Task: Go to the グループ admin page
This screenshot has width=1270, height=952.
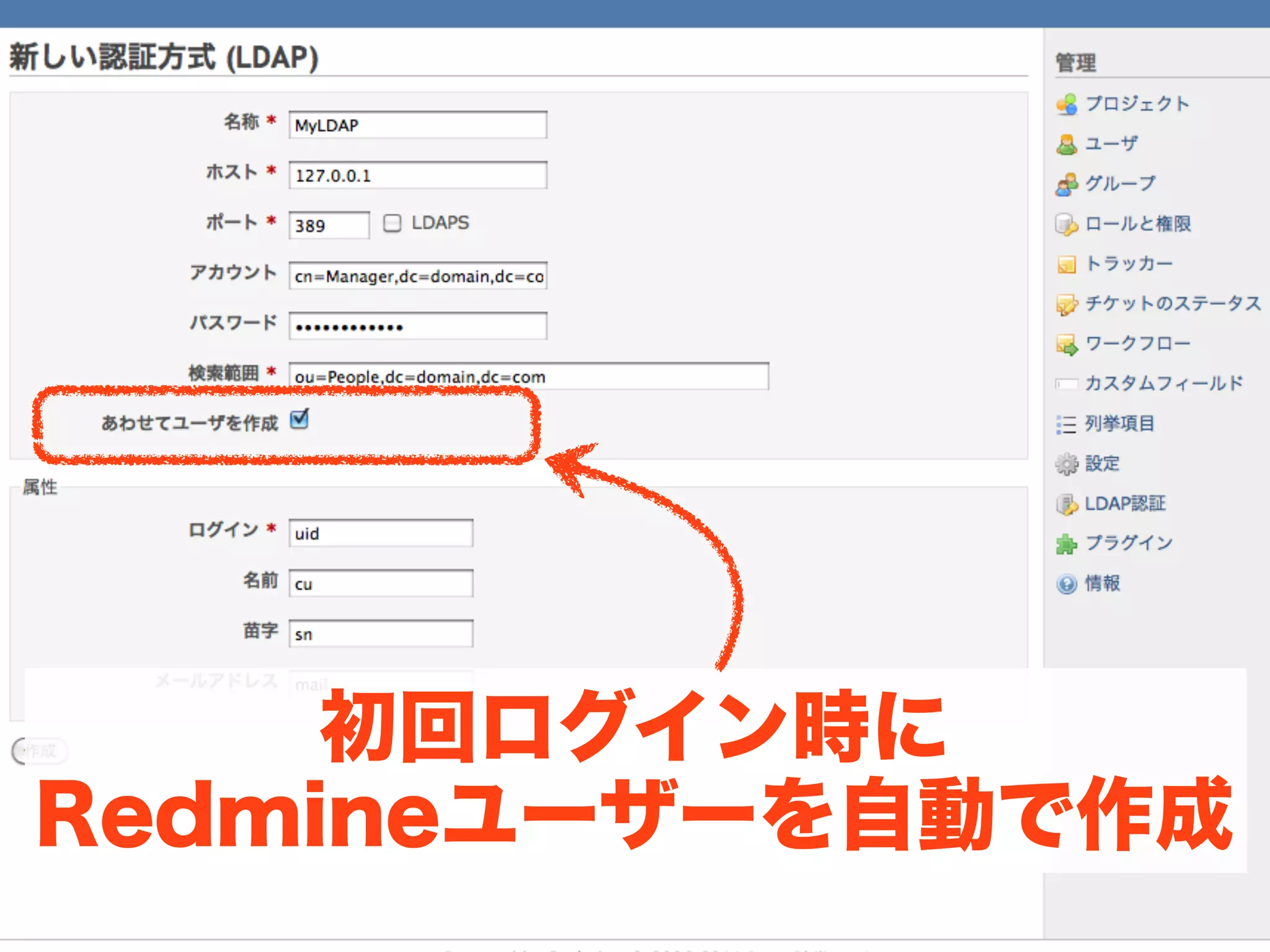Action: pyautogui.click(x=1120, y=183)
